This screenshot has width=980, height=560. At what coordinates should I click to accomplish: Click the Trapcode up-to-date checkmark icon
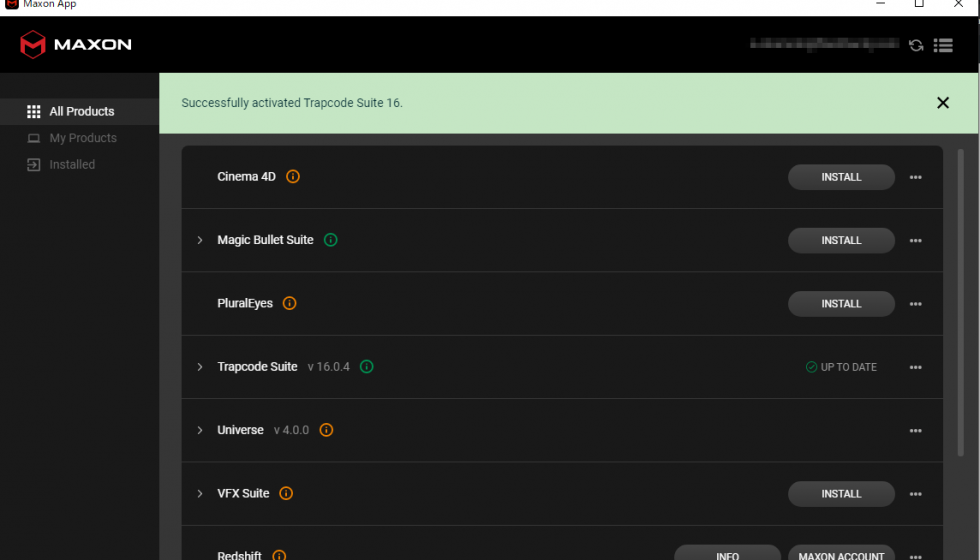click(x=811, y=367)
